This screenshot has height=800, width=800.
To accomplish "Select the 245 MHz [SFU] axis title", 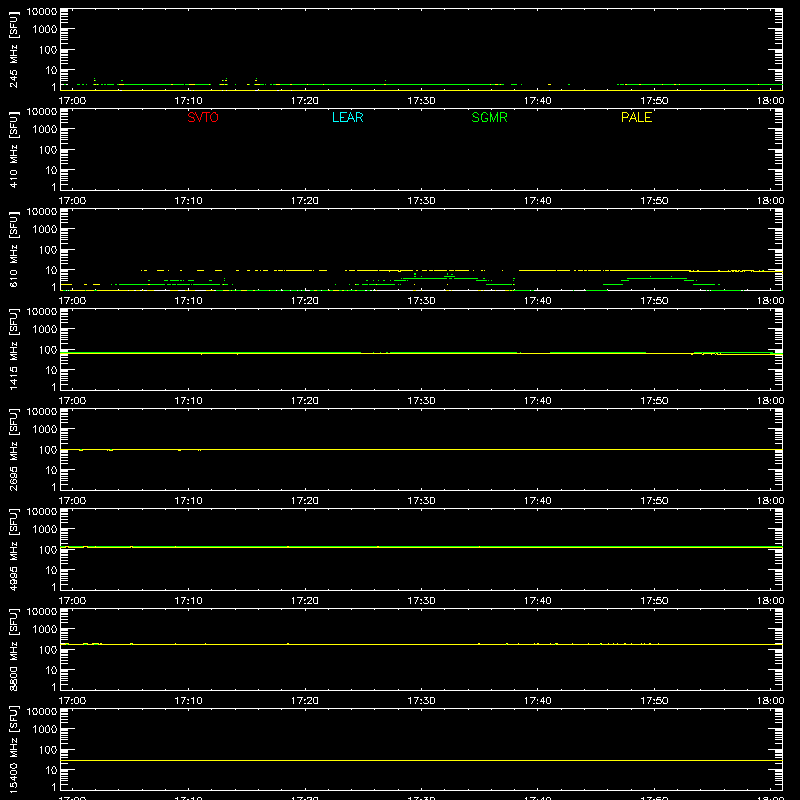I will click(x=13, y=49).
